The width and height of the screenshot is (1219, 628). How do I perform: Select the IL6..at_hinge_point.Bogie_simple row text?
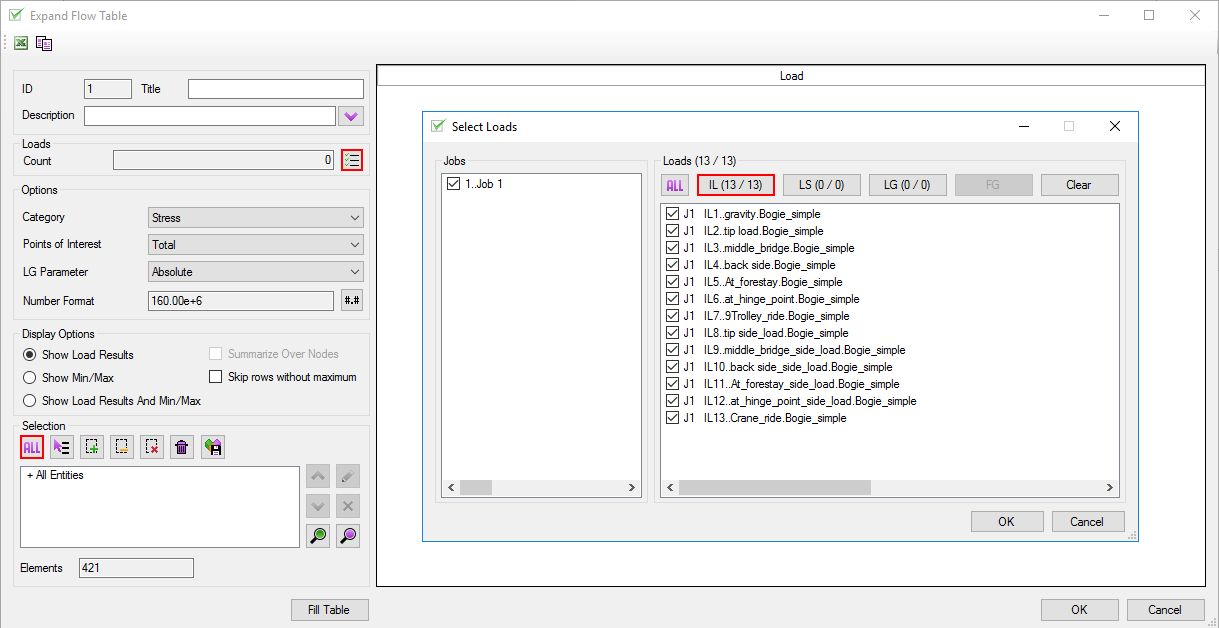(781, 299)
